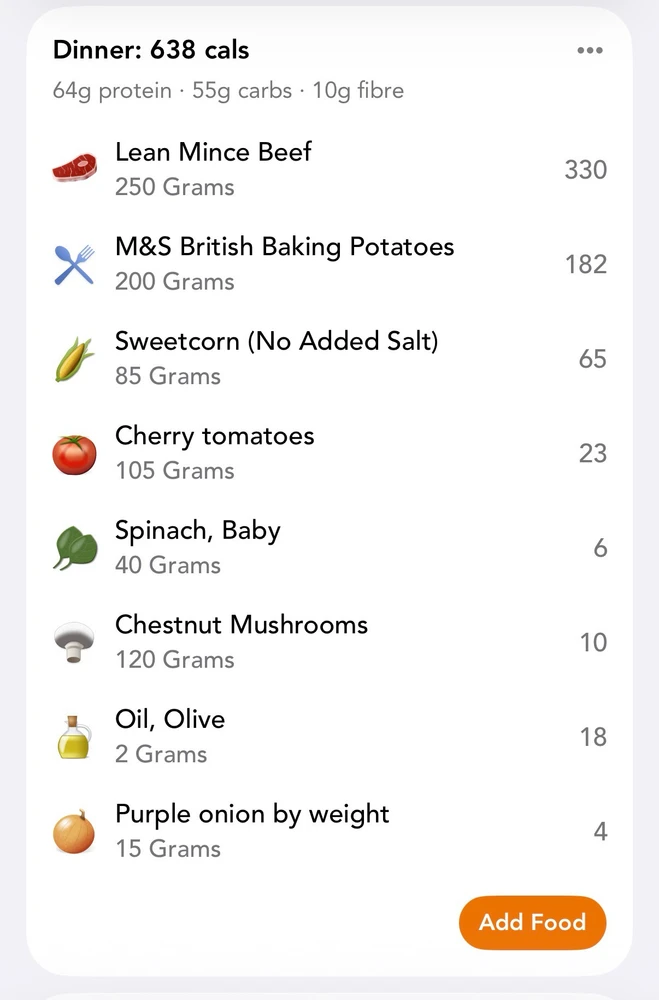This screenshot has height=1000, width=659.
Task: Open the three-dot dinner options menu
Action: click(590, 51)
